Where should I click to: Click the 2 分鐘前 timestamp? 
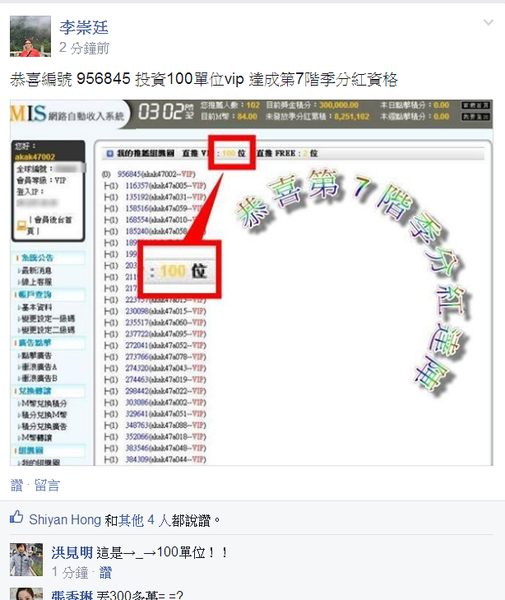click(x=84, y=48)
